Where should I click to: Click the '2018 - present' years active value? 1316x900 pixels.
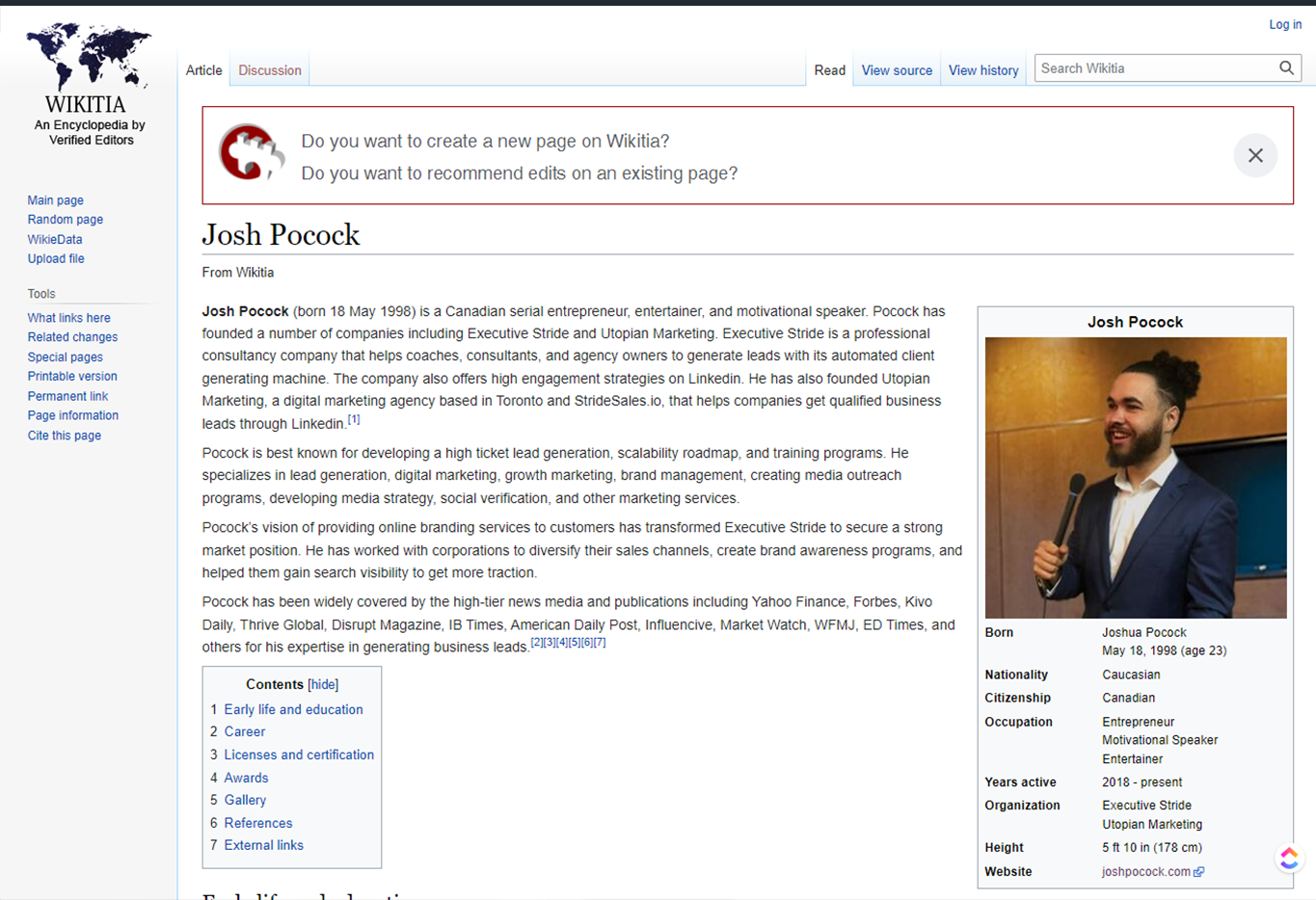click(1142, 782)
